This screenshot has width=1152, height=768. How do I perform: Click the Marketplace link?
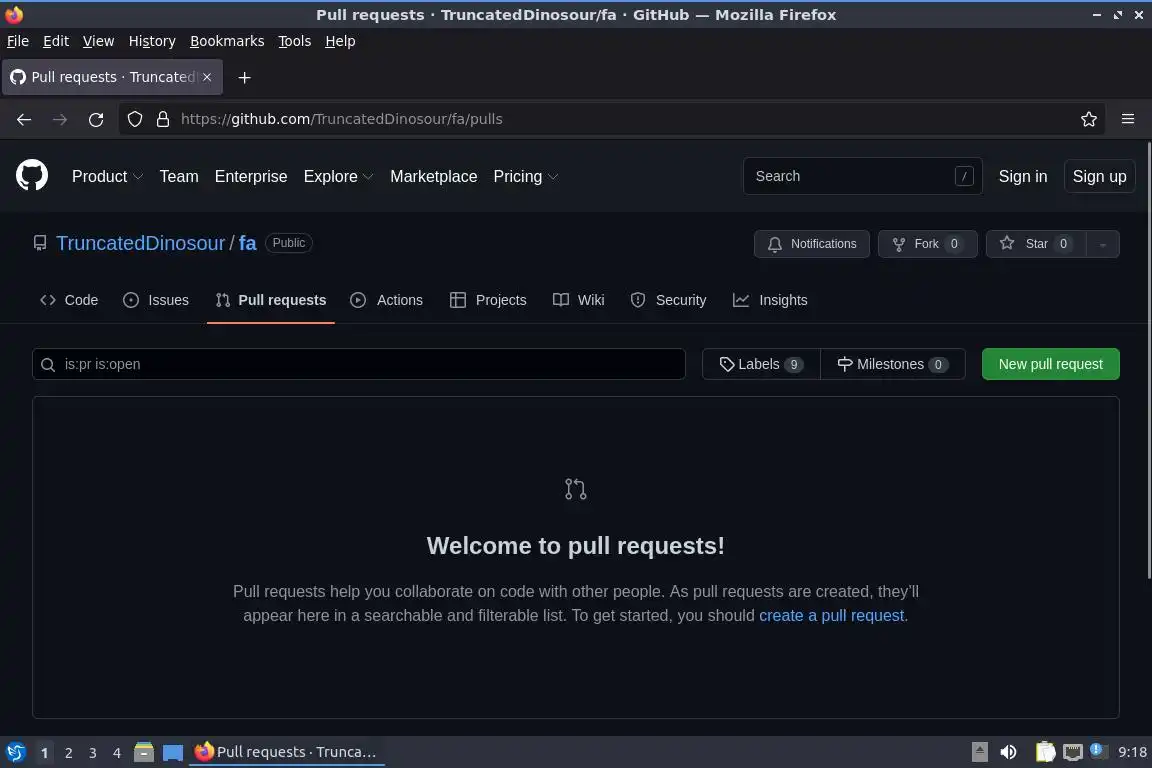[x=433, y=176]
